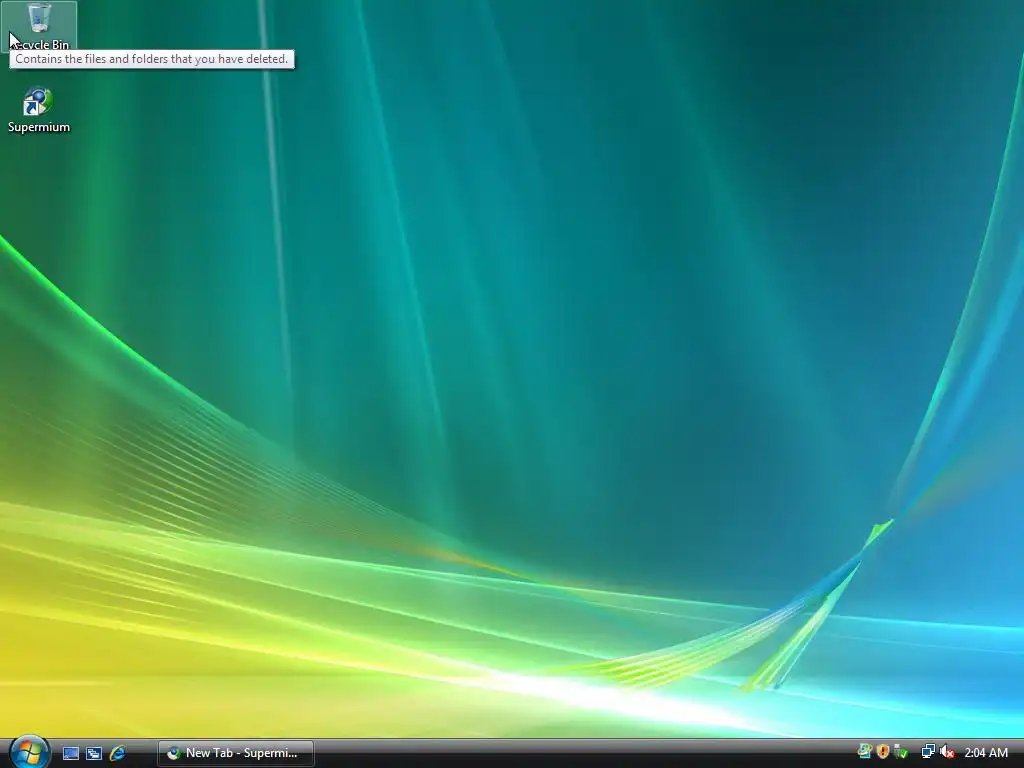Click Show Desktop in Quick Launch

[x=71, y=753]
